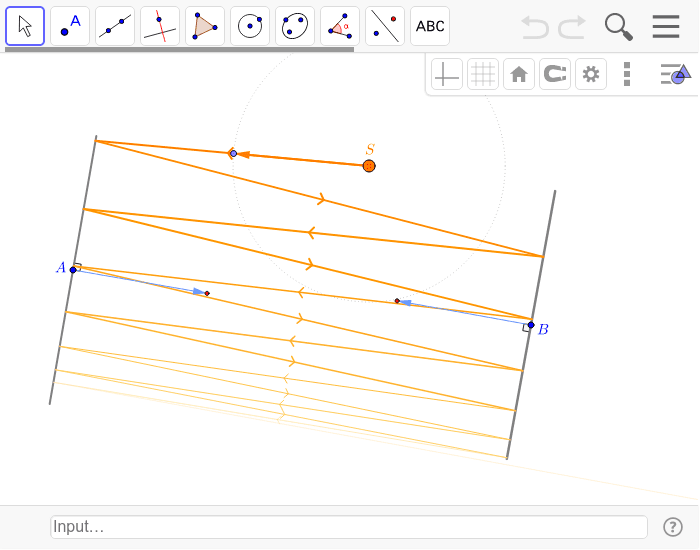Select the Ellipse conic tool

tap(295, 26)
